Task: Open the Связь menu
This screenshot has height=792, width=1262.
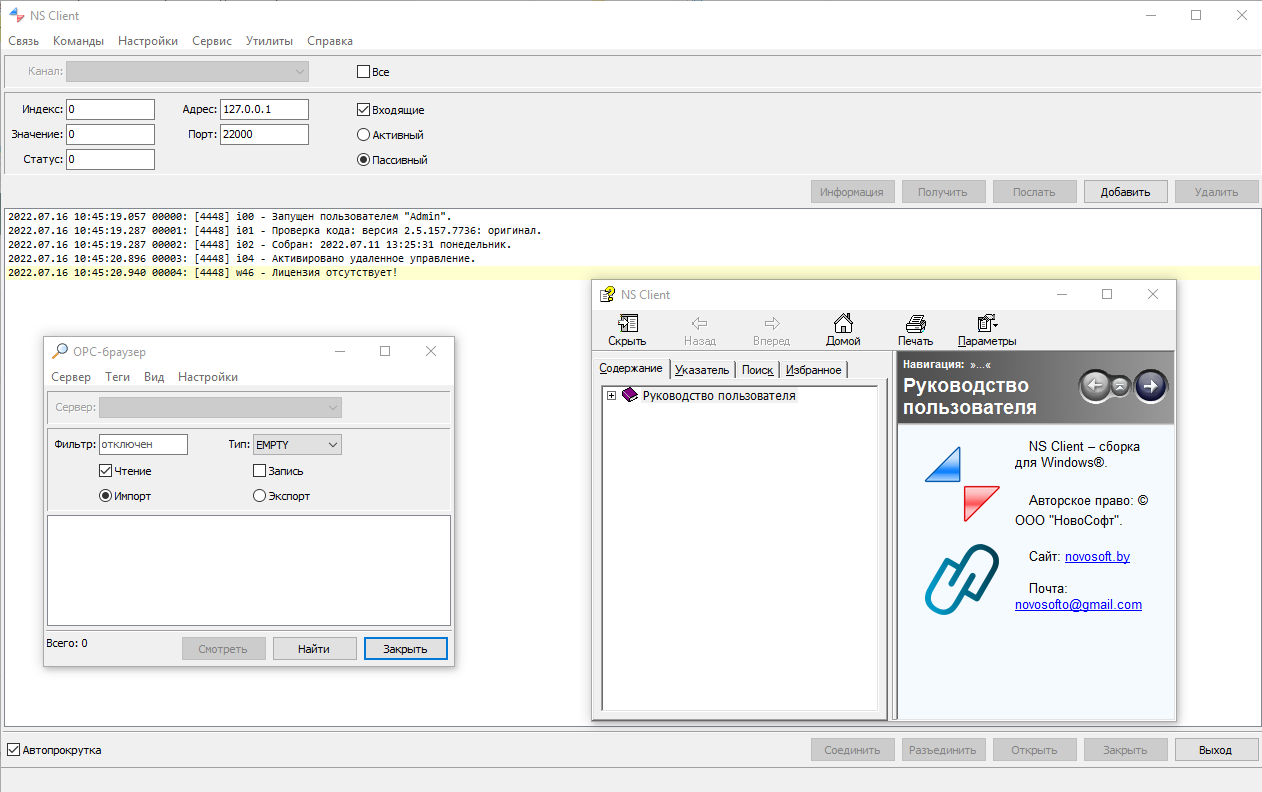Action: (x=24, y=41)
